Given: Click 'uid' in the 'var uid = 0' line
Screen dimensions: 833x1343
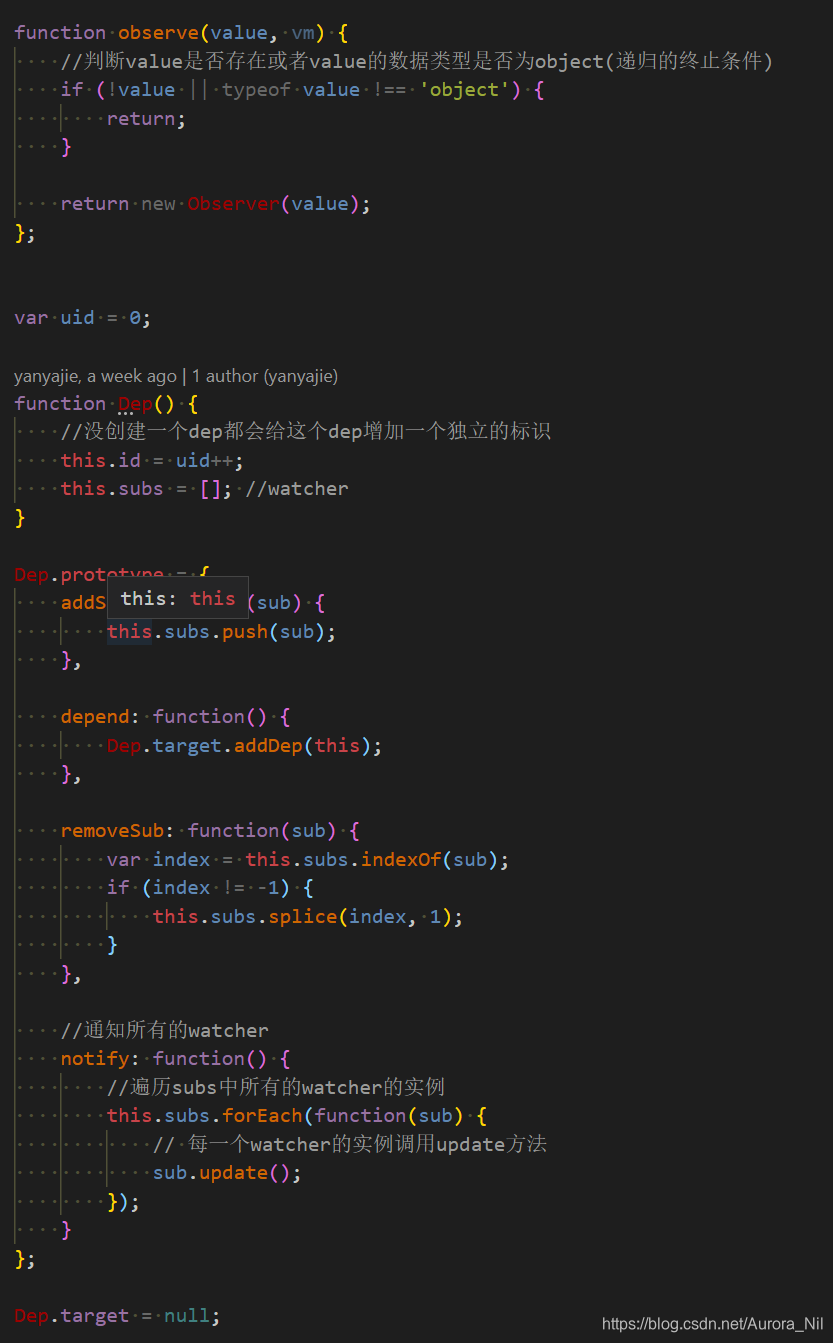Looking at the screenshot, I should click(77, 317).
